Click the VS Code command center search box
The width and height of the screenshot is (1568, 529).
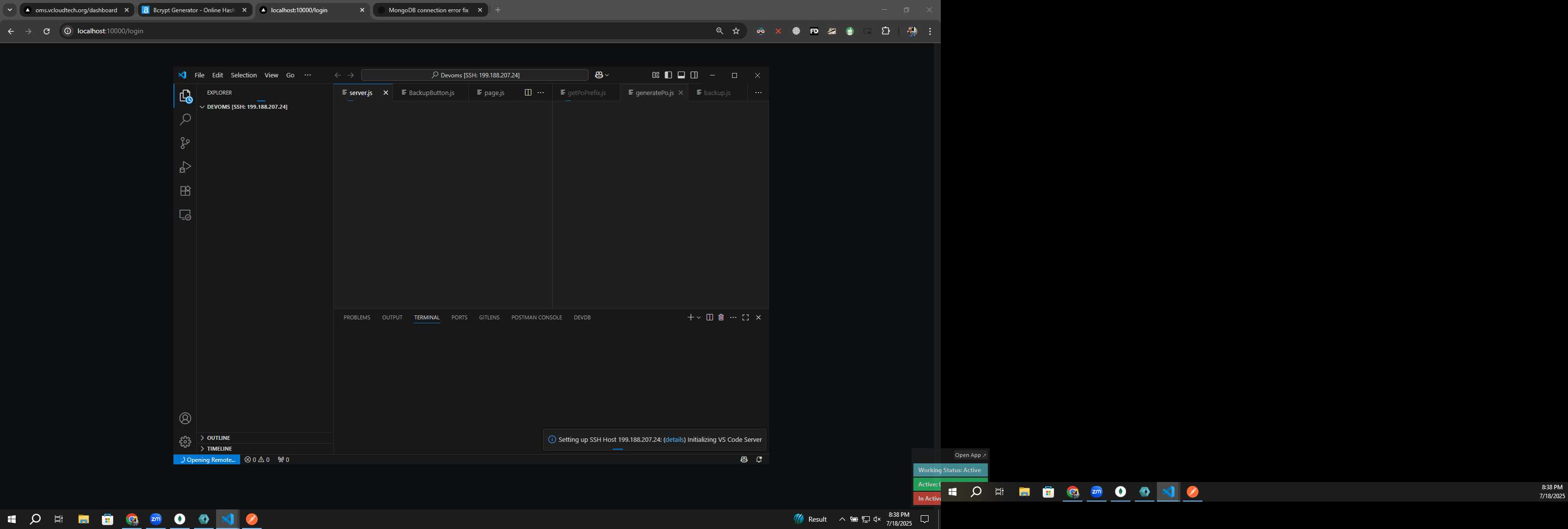[475, 75]
